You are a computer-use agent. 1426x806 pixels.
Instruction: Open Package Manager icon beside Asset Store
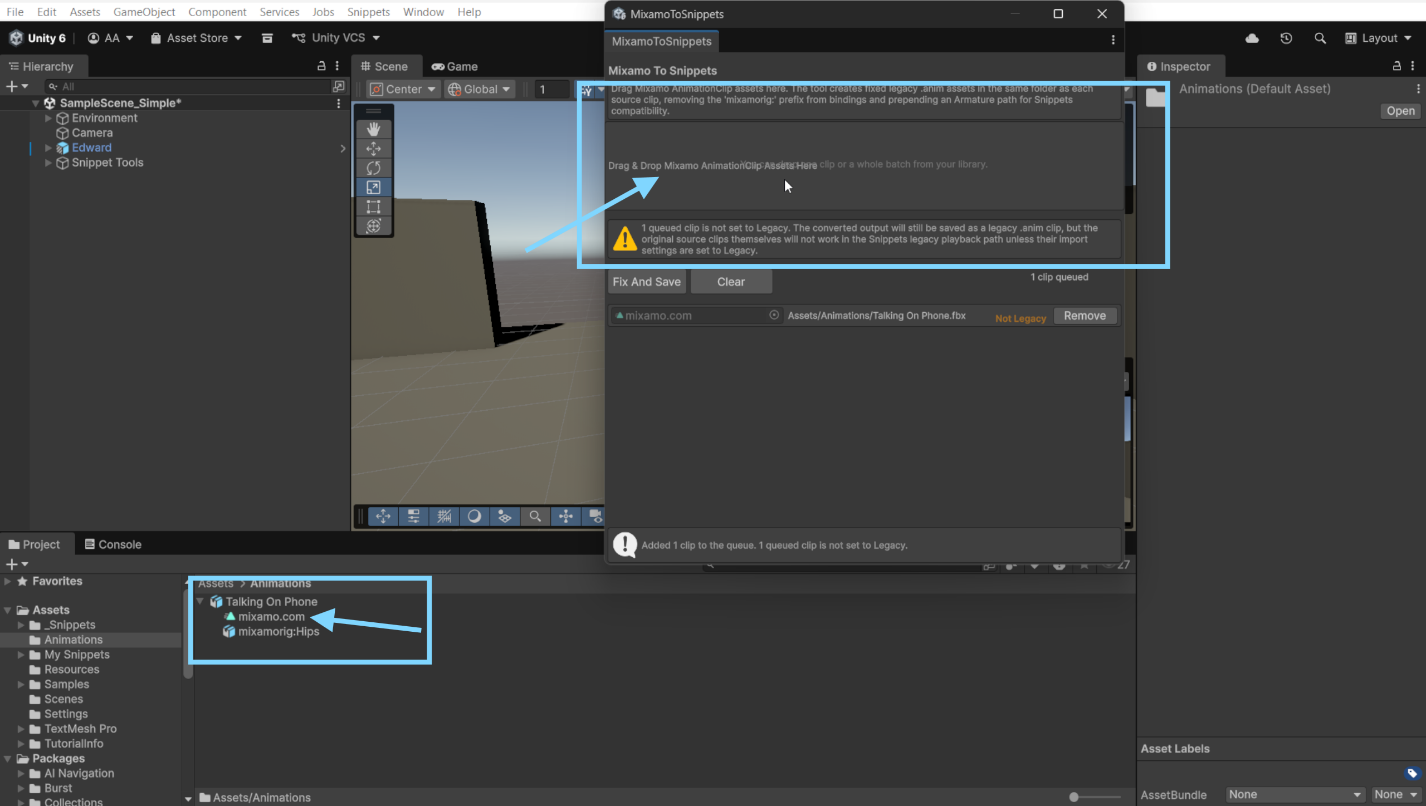pyautogui.click(x=267, y=38)
